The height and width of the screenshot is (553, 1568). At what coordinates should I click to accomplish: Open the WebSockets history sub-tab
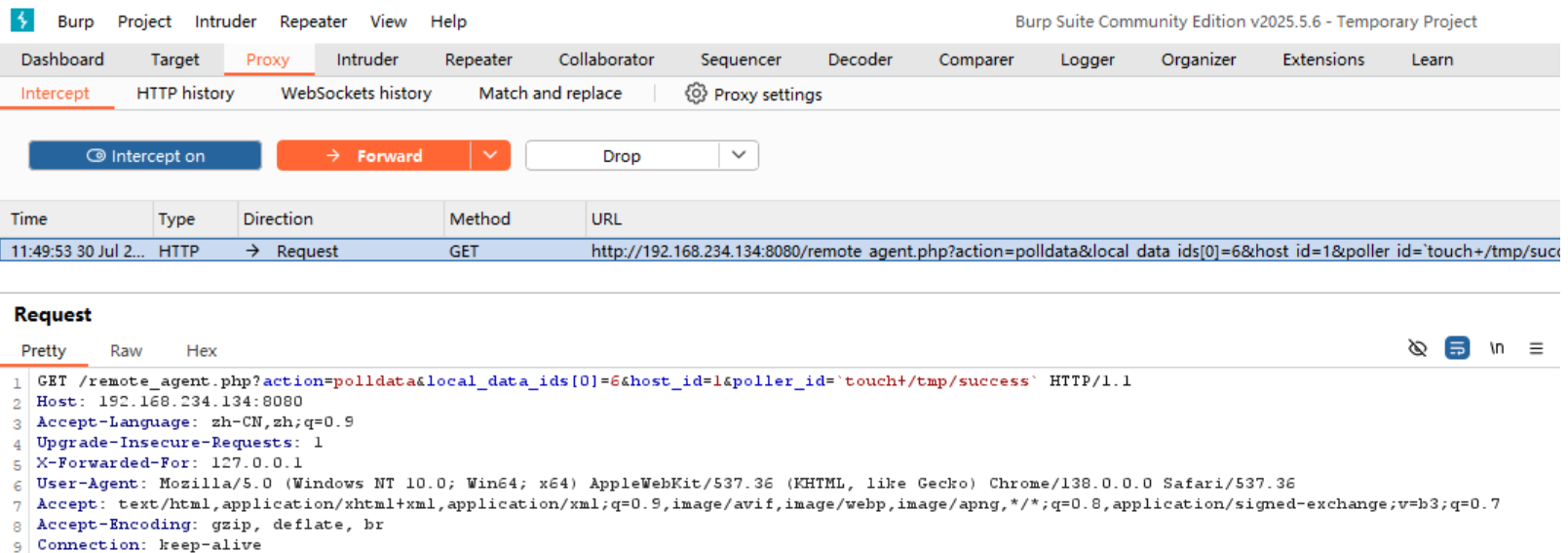click(x=356, y=94)
